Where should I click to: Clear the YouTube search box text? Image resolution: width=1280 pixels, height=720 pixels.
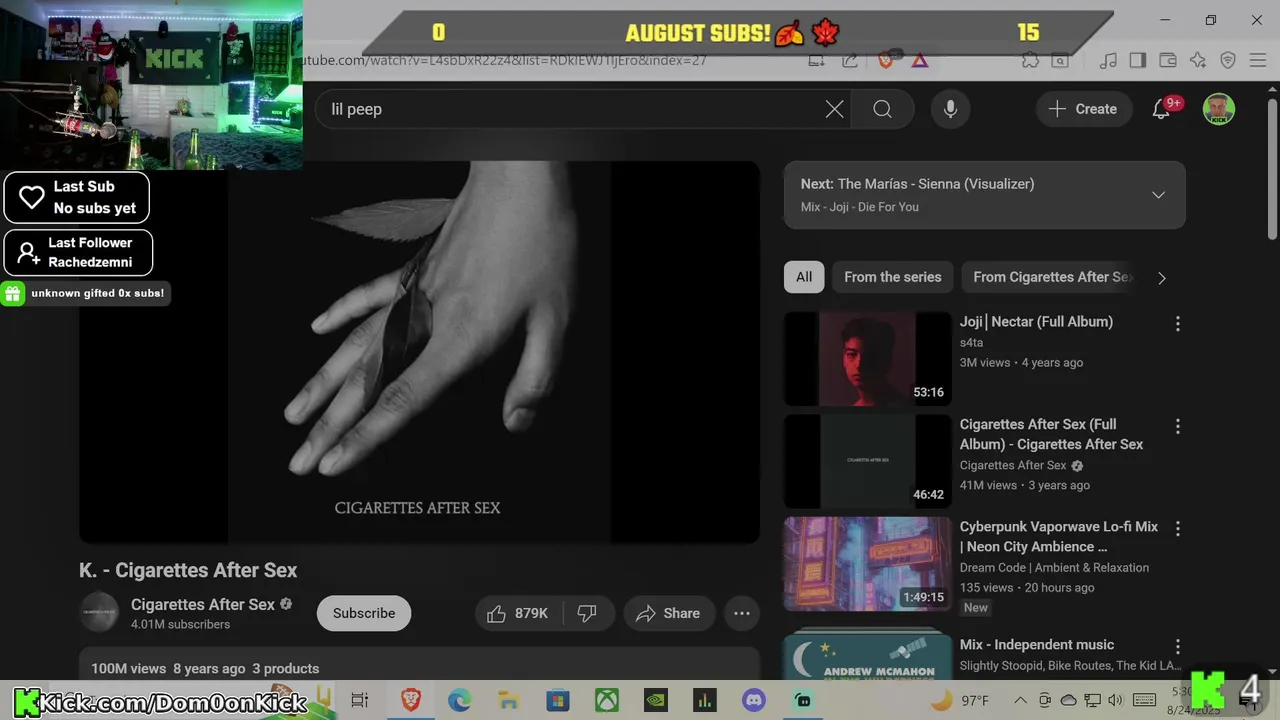(x=834, y=109)
